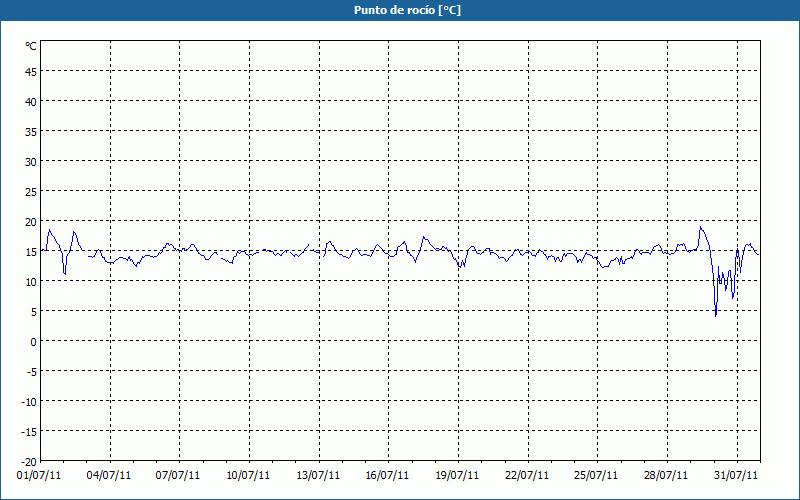
Task: Click the positive 15 y-axis label
Action: tap(31, 252)
